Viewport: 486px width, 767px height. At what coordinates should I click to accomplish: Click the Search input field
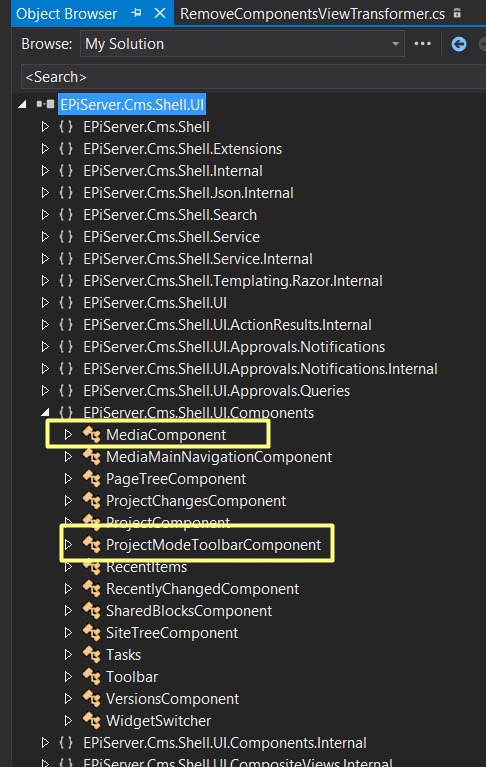[x=253, y=77]
